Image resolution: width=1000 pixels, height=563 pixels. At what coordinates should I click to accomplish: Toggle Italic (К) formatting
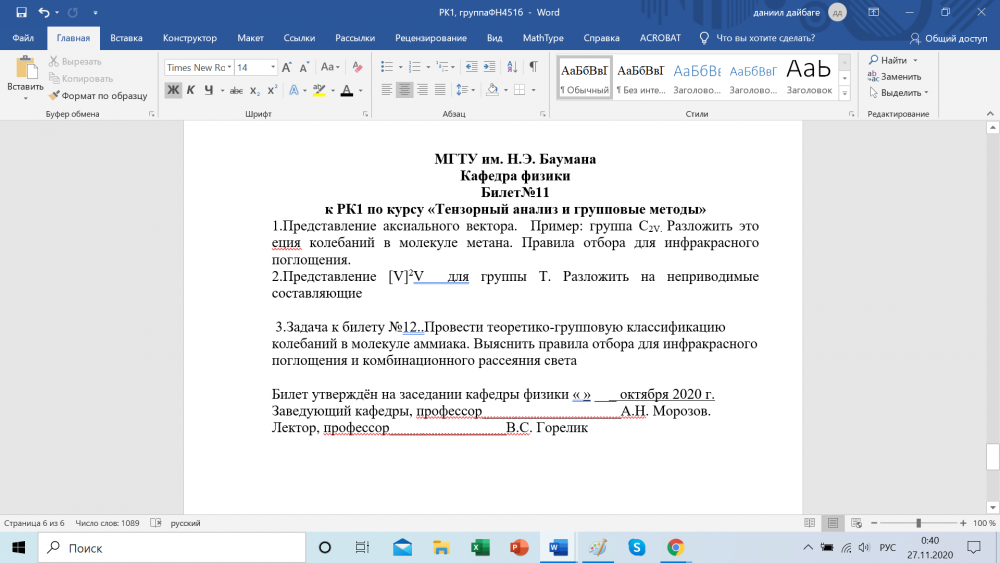coord(190,90)
